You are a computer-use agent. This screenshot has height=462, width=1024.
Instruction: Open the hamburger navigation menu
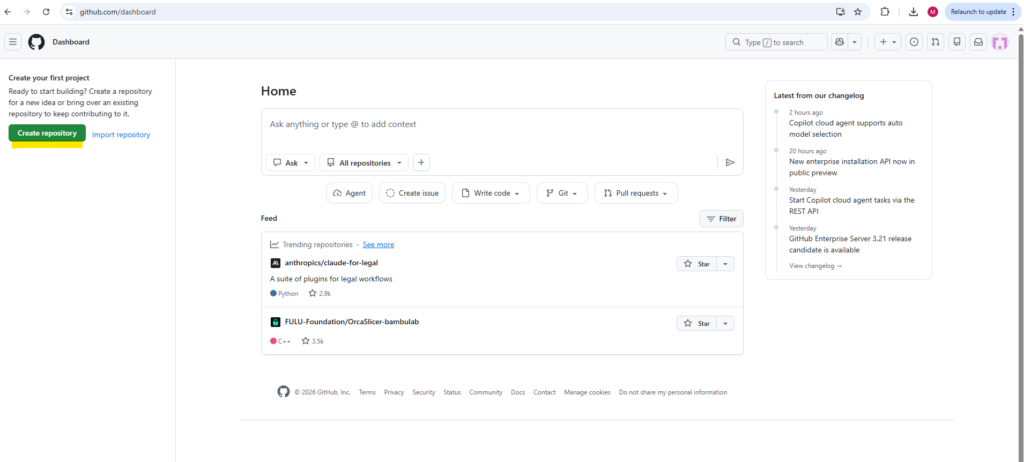click(12, 42)
